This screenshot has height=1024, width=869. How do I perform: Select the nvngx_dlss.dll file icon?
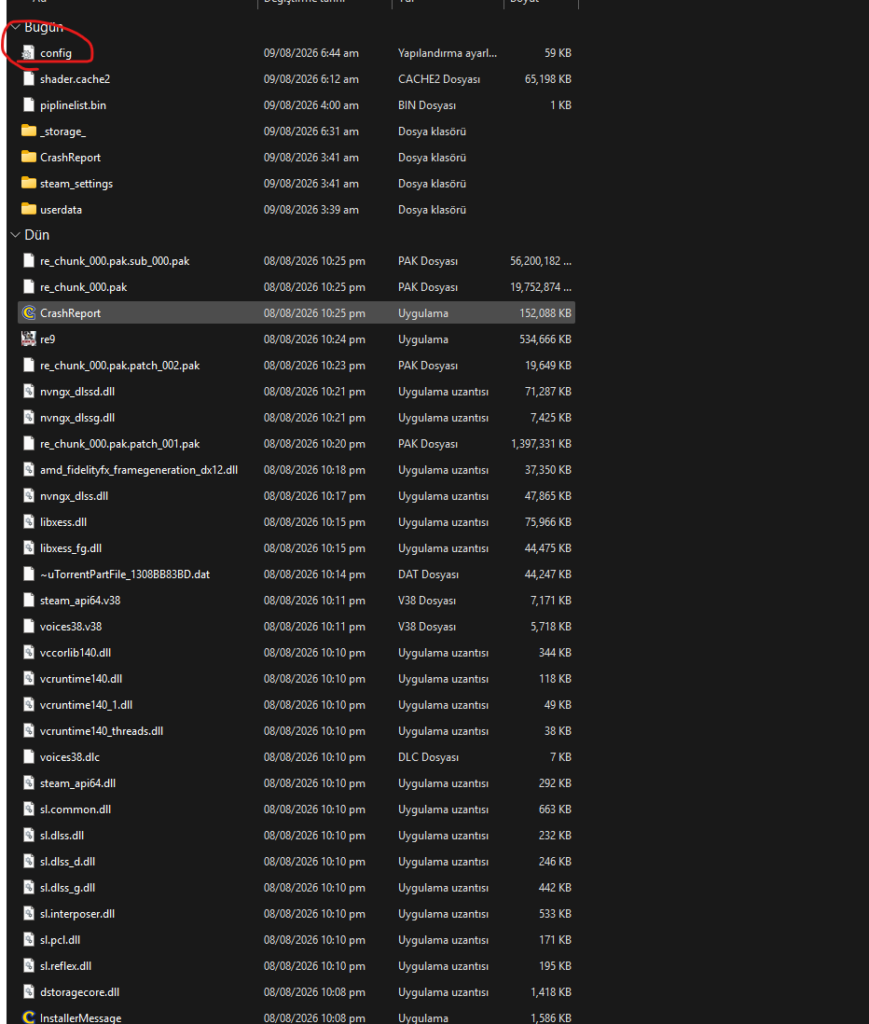[28, 496]
